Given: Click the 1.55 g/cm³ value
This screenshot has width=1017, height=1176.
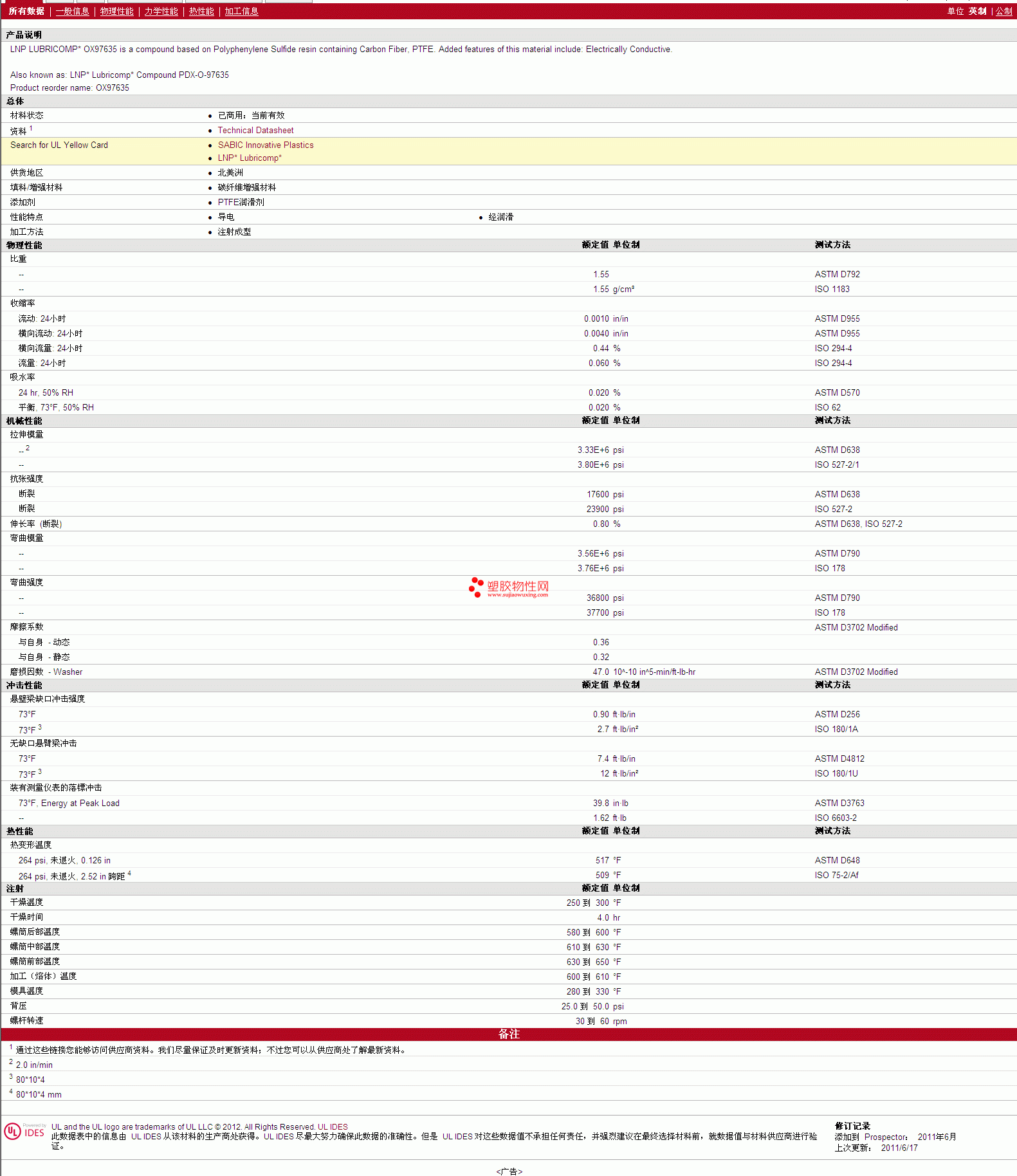Looking at the screenshot, I should [614, 289].
